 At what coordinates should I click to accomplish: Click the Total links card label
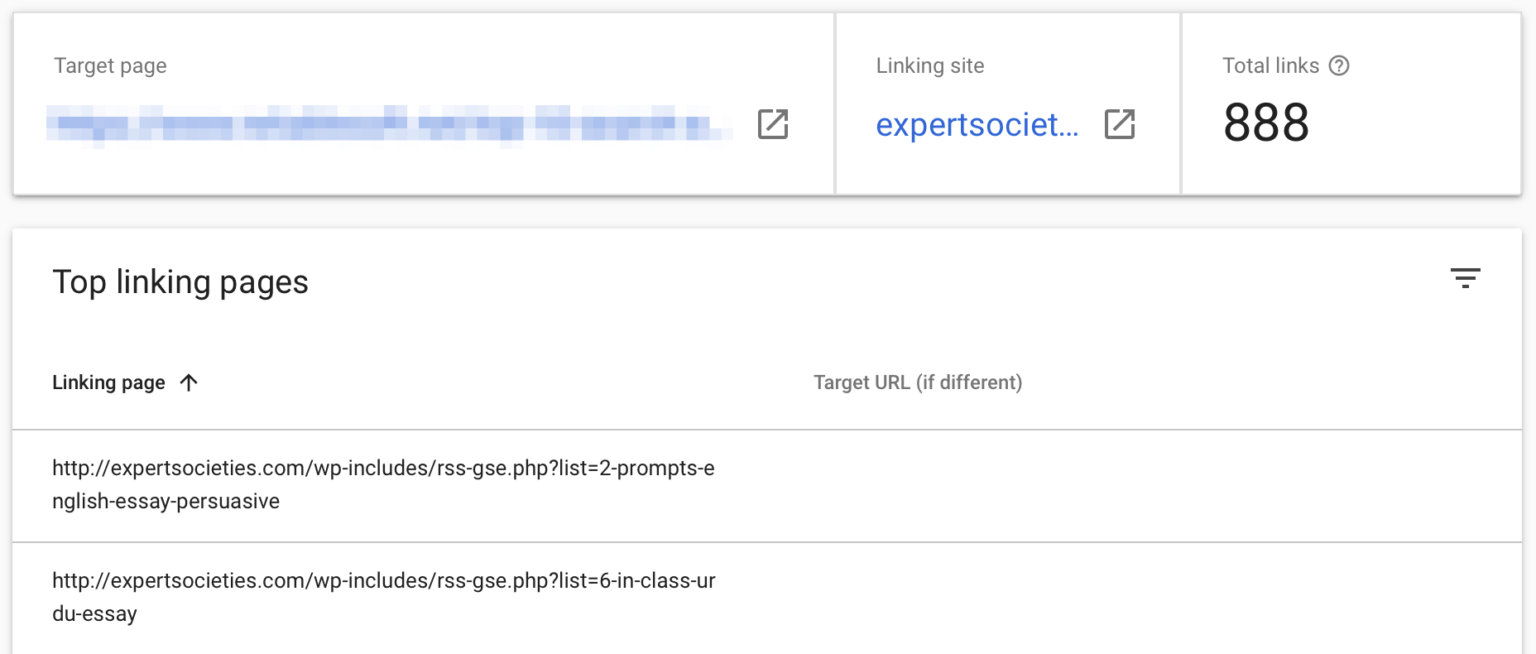click(1271, 65)
